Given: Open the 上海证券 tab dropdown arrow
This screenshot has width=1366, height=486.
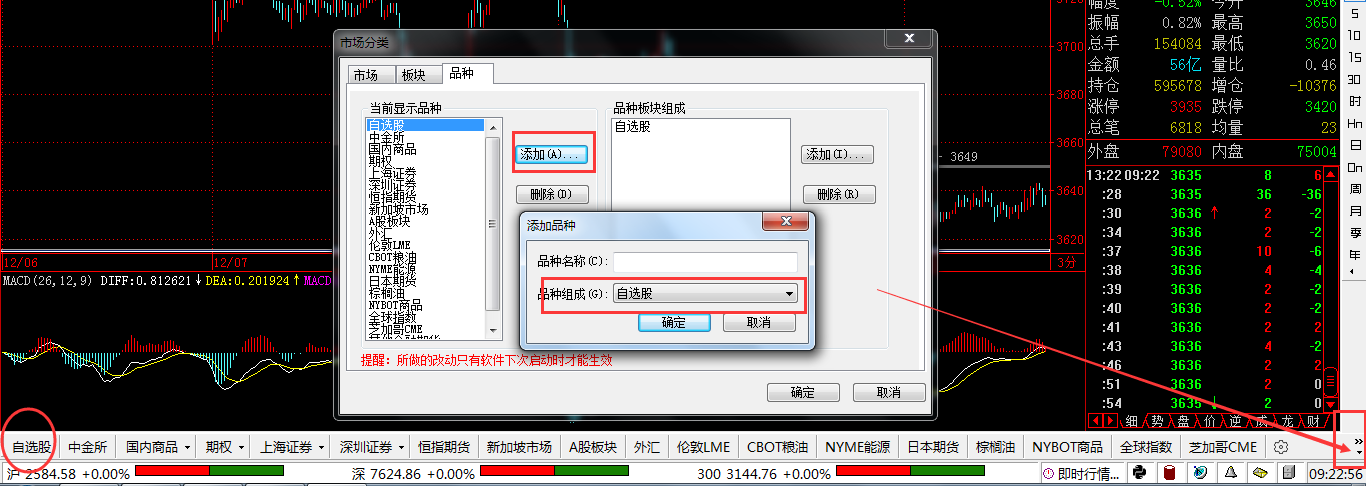Looking at the screenshot, I should click(320, 447).
